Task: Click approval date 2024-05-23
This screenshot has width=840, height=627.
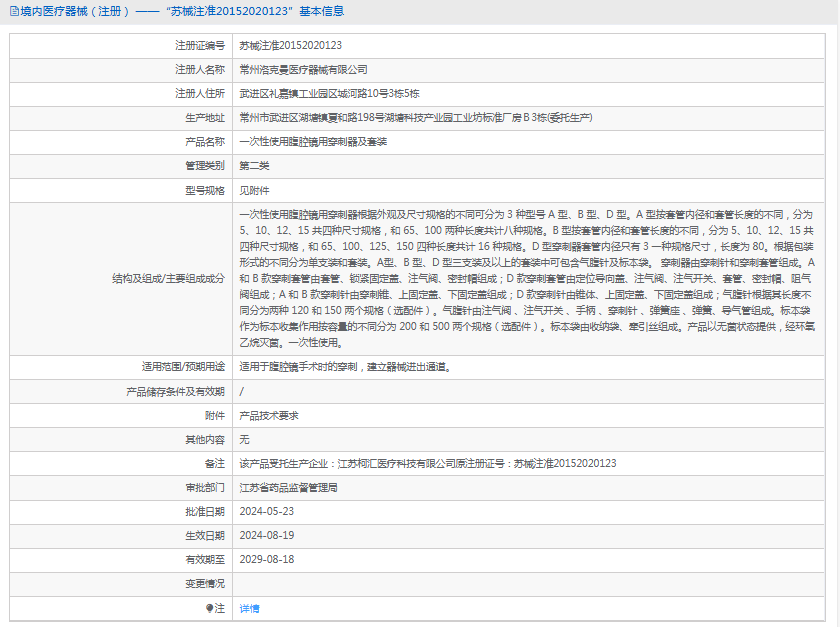Action: pos(267,512)
